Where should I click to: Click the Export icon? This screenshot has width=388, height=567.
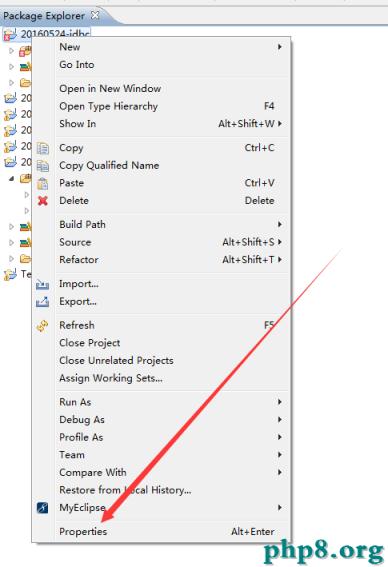coord(42,302)
